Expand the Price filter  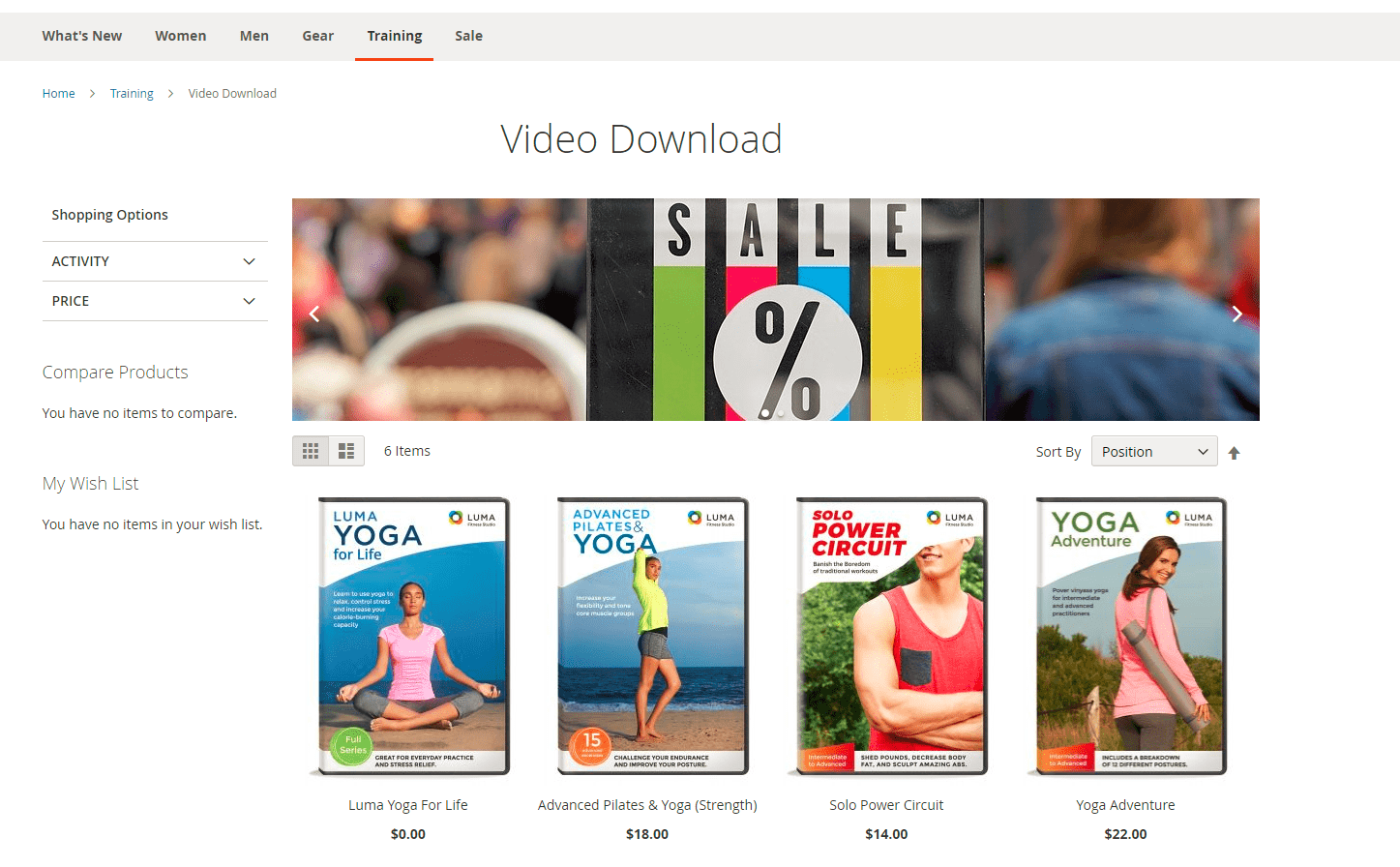[x=155, y=301]
